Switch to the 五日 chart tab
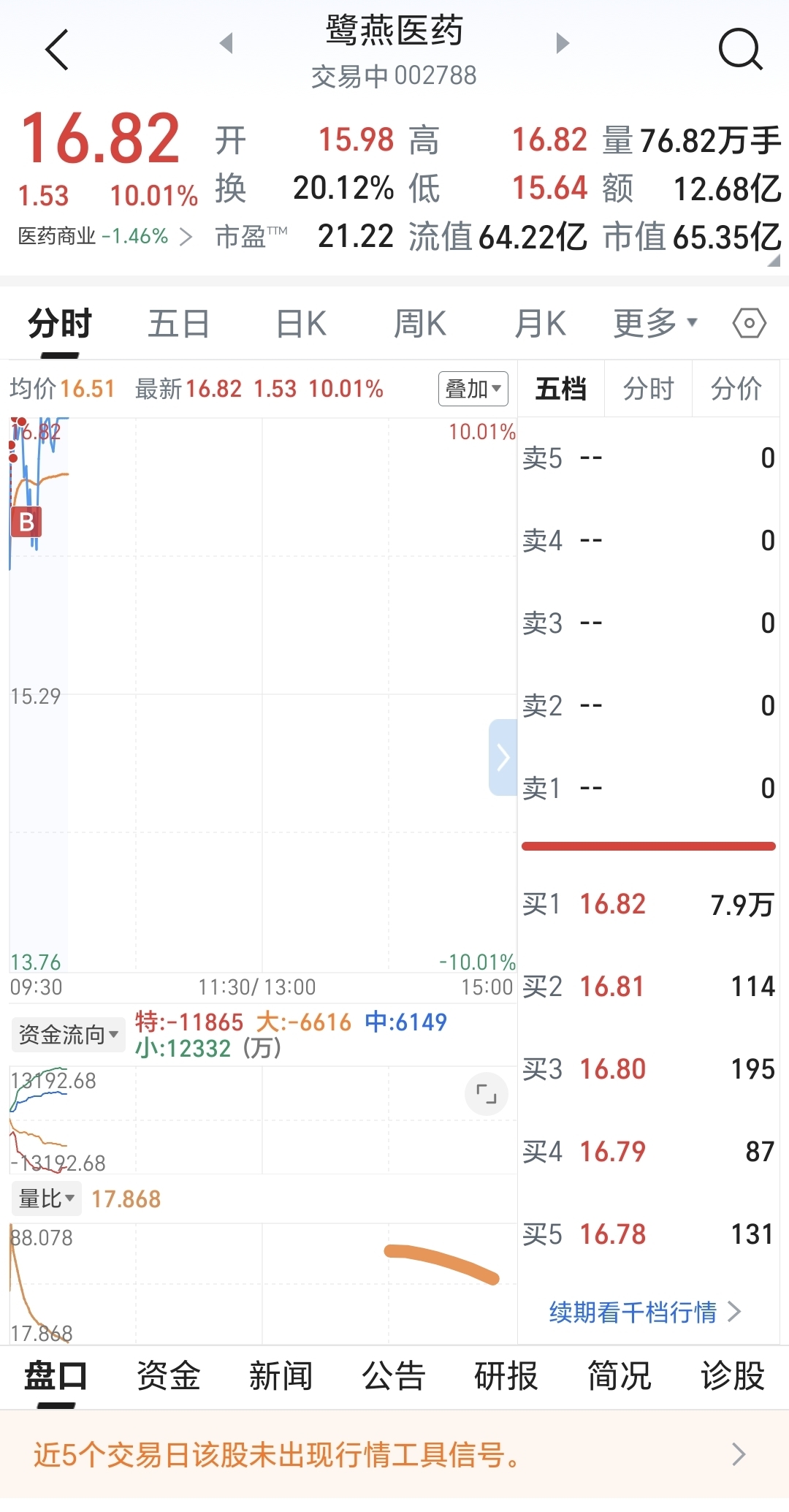 click(x=178, y=323)
